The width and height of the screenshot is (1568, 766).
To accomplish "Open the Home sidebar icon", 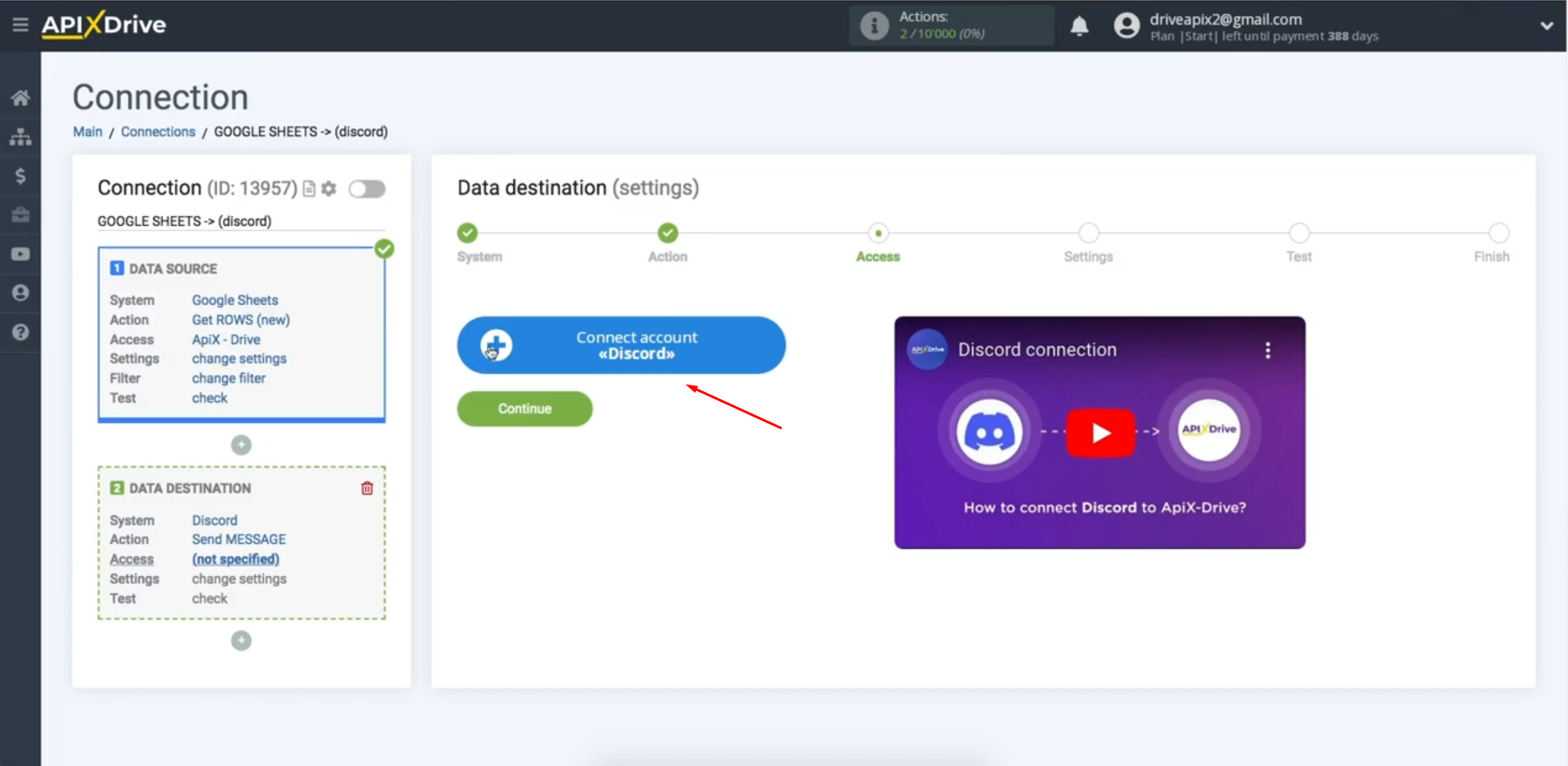I will 20,98.
